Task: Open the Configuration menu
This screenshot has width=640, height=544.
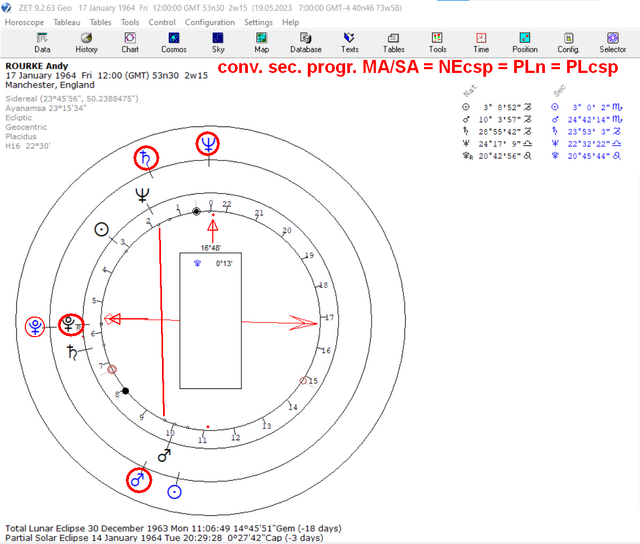Action: [x=210, y=22]
